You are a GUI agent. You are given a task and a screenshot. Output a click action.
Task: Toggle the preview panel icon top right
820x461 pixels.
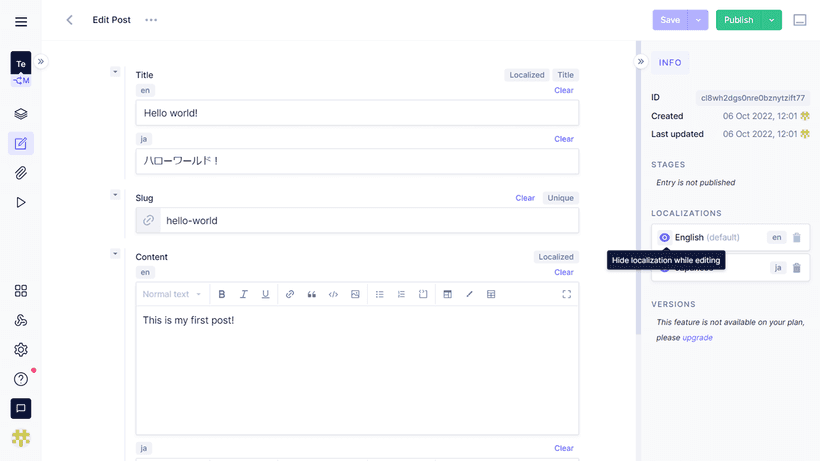tap(800, 20)
